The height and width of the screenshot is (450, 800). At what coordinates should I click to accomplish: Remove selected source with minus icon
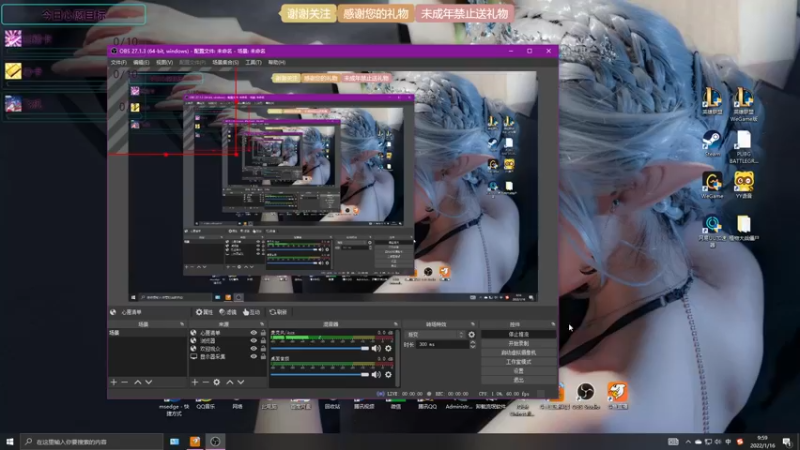(206, 382)
